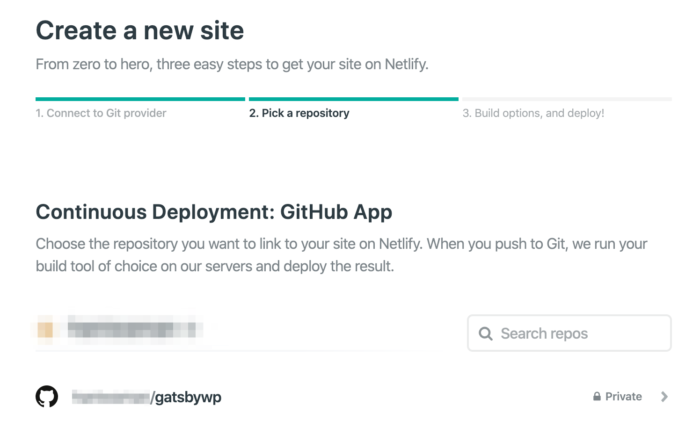The width and height of the screenshot is (700, 435).
Task: Select the Pick a repository step
Action: tap(299, 113)
